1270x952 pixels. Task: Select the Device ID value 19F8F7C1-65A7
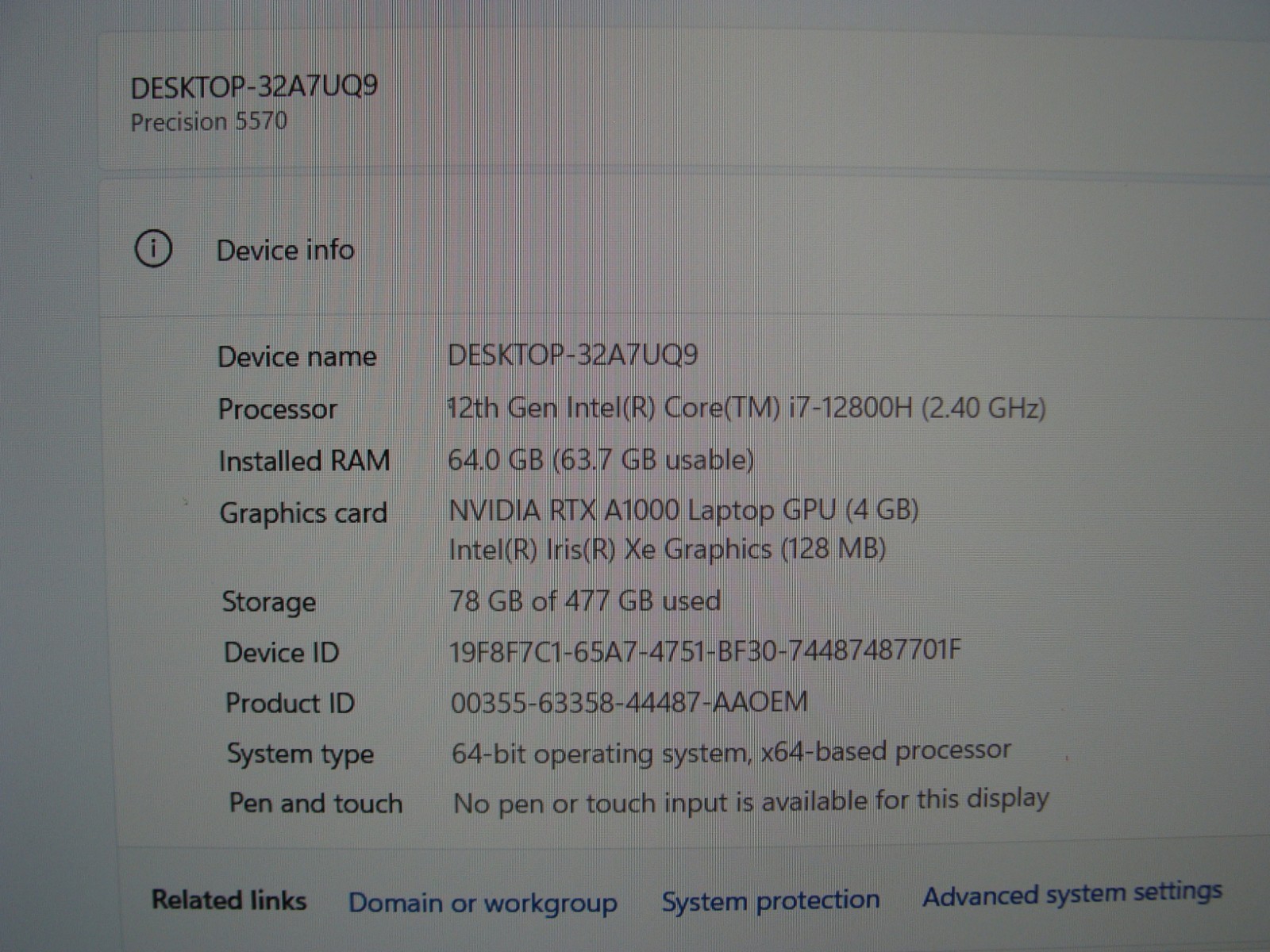pos(705,651)
